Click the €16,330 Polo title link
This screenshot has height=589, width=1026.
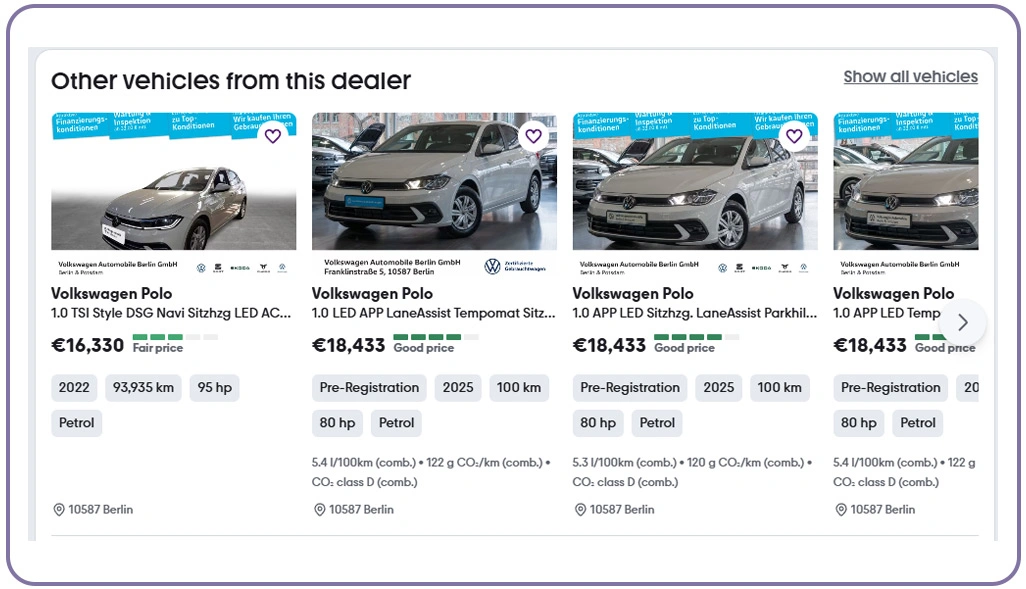coord(111,293)
